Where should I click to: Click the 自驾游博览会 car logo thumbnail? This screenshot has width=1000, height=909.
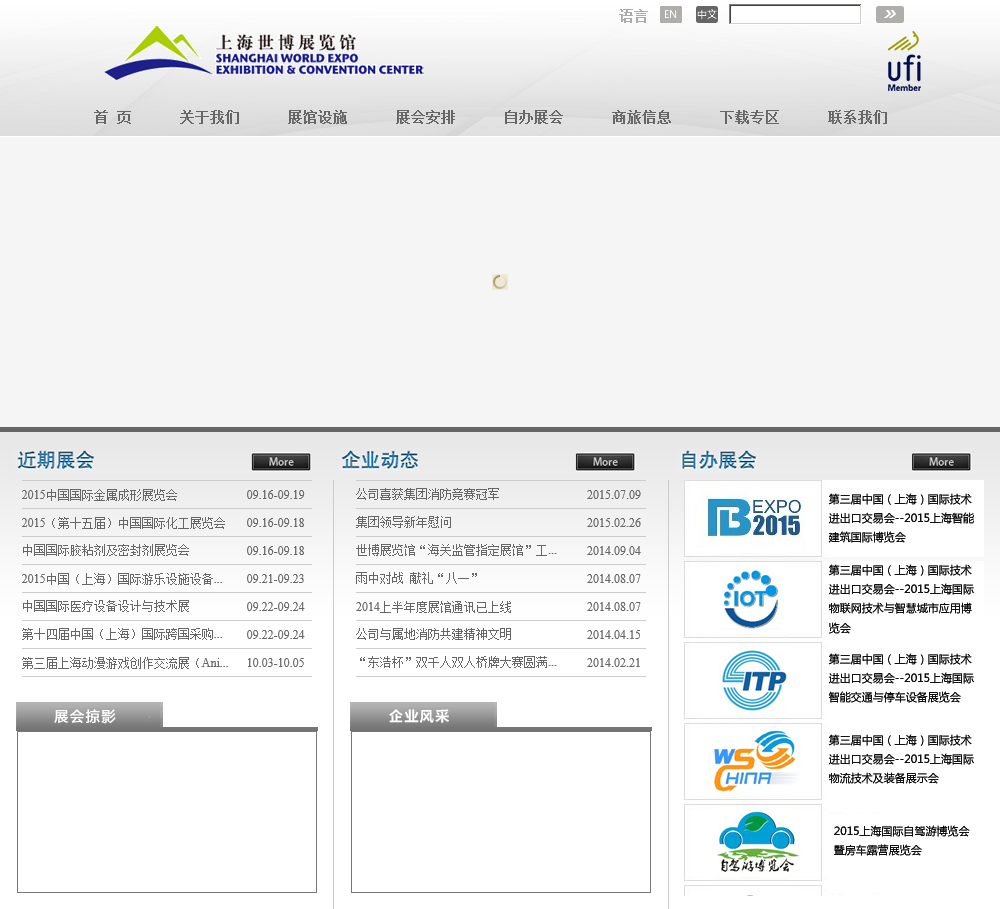pos(753,842)
